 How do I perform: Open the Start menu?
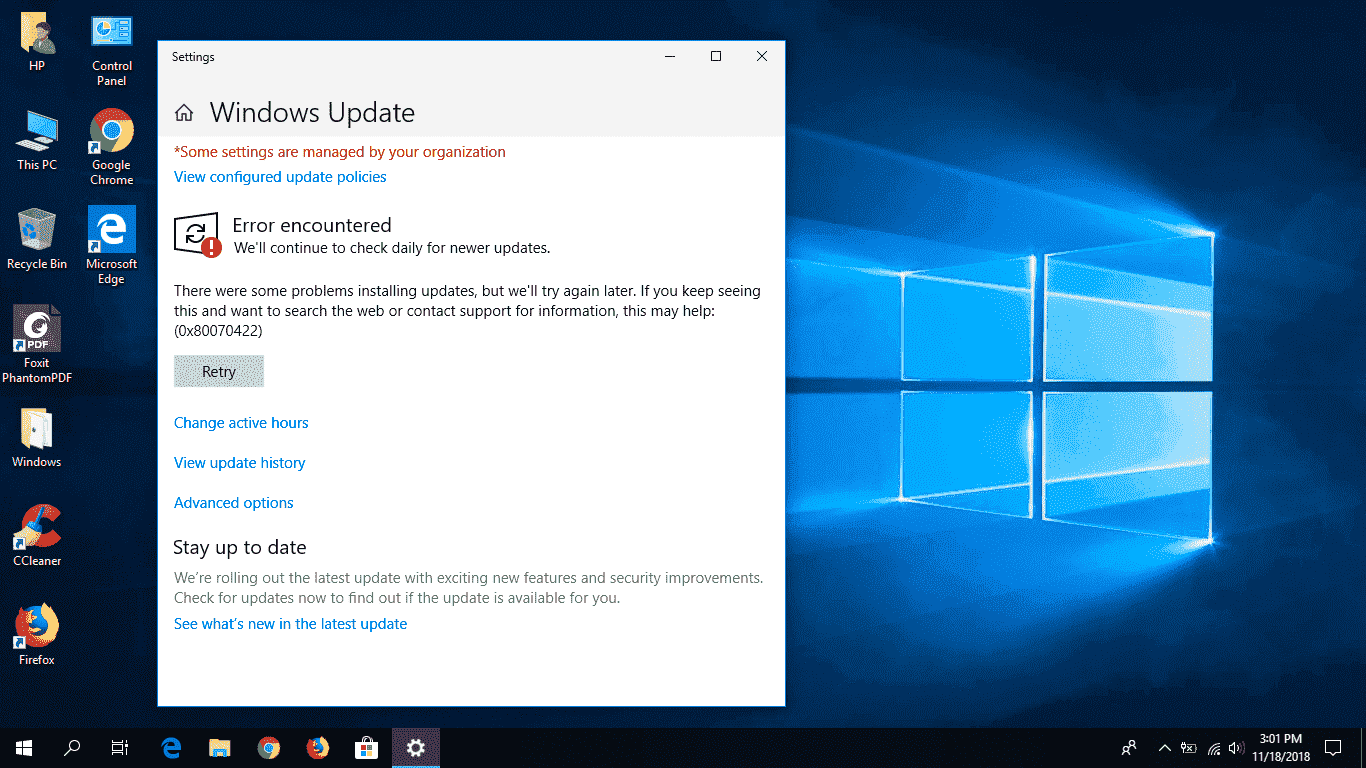pos(24,747)
